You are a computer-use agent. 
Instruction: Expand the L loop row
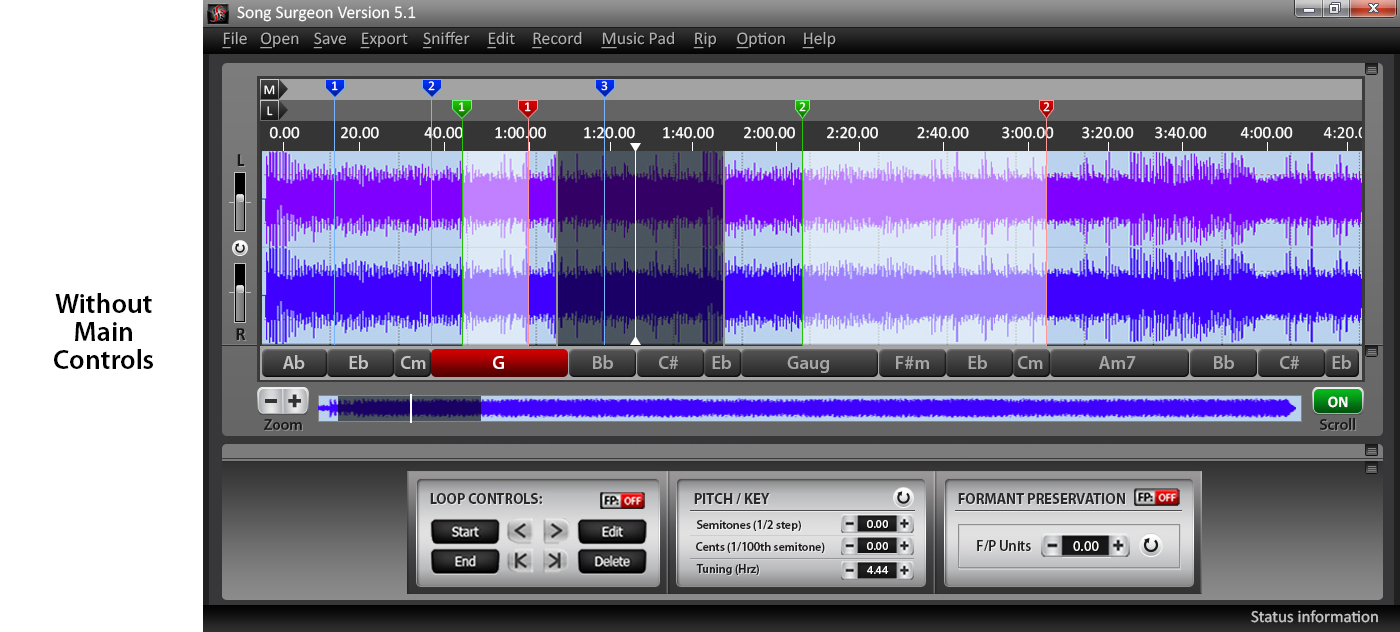pyautogui.click(x=274, y=110)
